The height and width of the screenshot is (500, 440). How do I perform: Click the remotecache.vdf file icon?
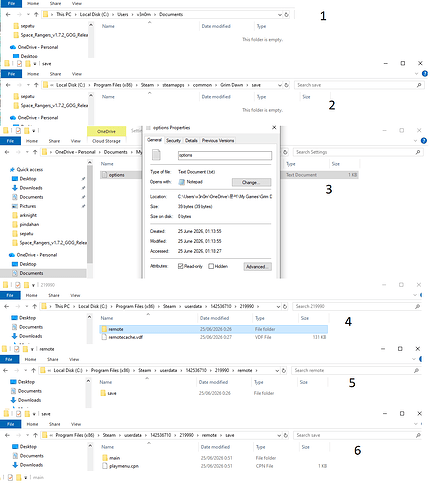point(104,337)
